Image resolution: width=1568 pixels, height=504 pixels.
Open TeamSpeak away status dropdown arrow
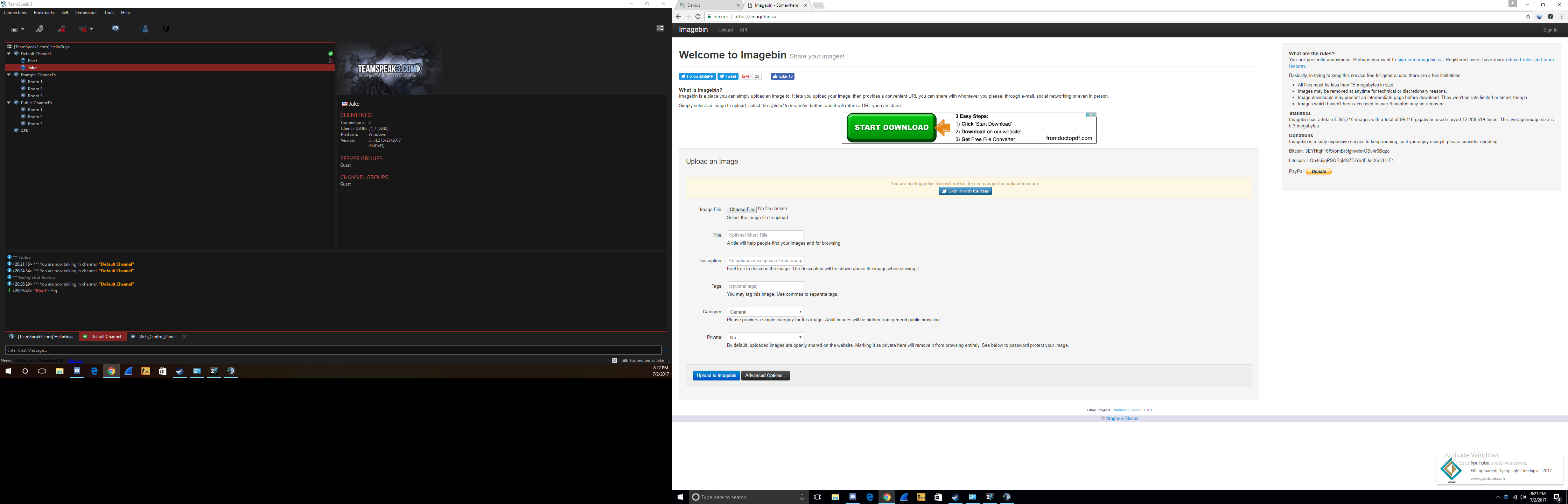click(22, 29)
